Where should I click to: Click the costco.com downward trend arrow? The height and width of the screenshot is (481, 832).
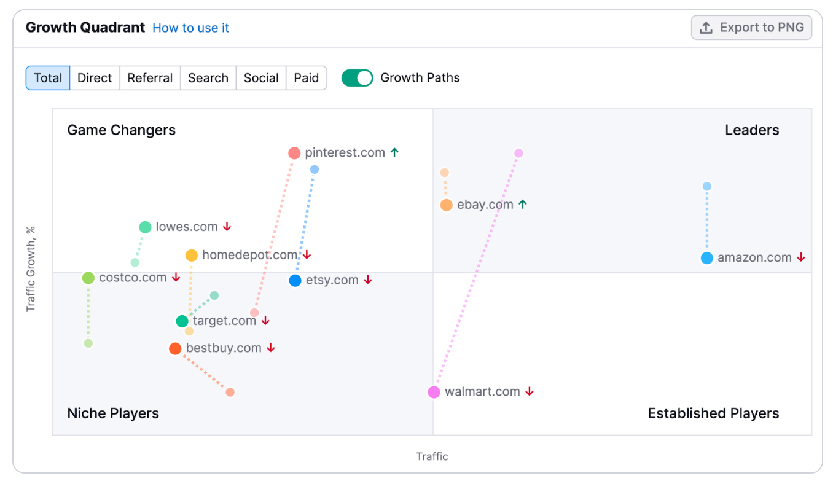point(176,277)
